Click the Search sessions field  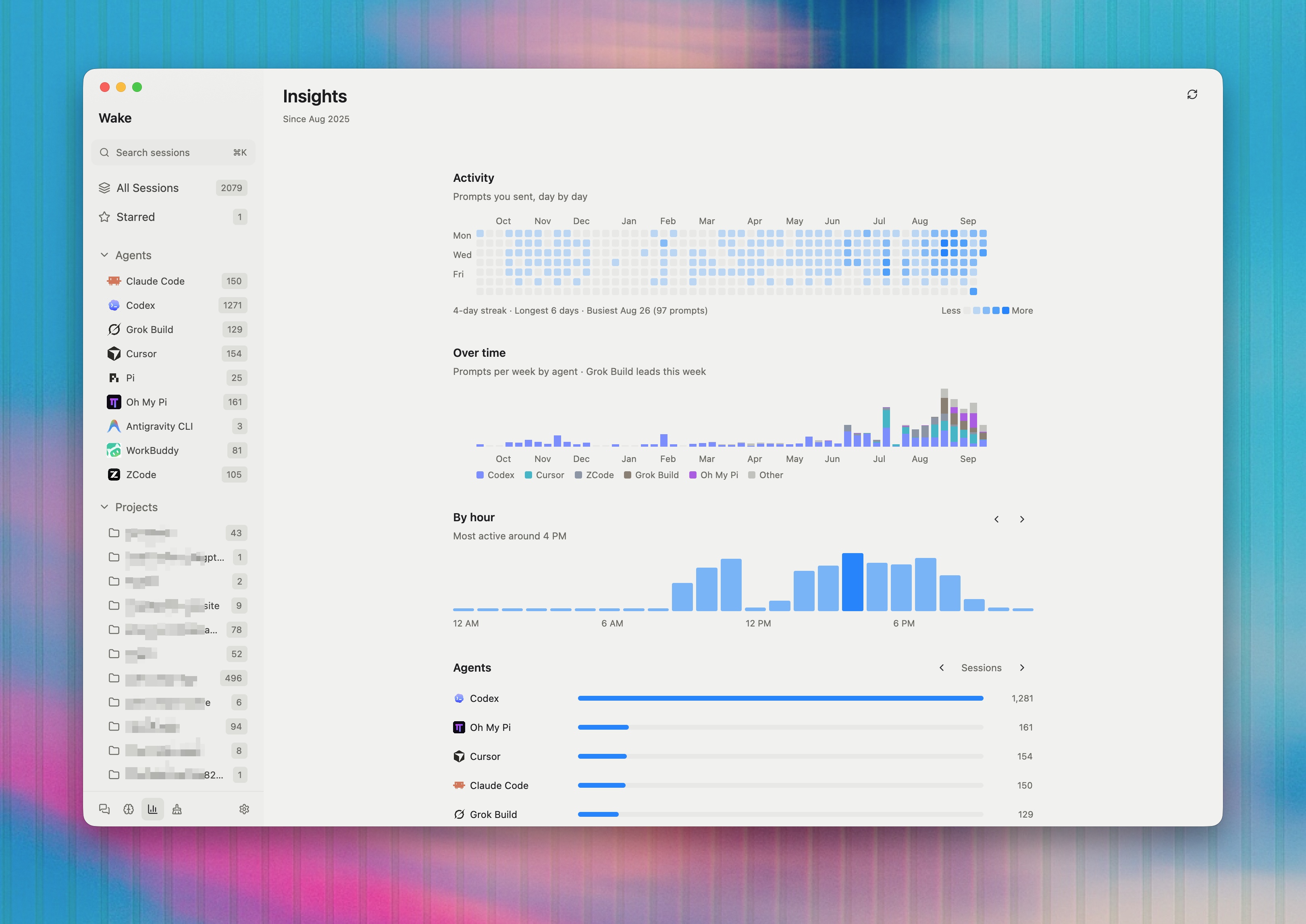pos(173,152)
